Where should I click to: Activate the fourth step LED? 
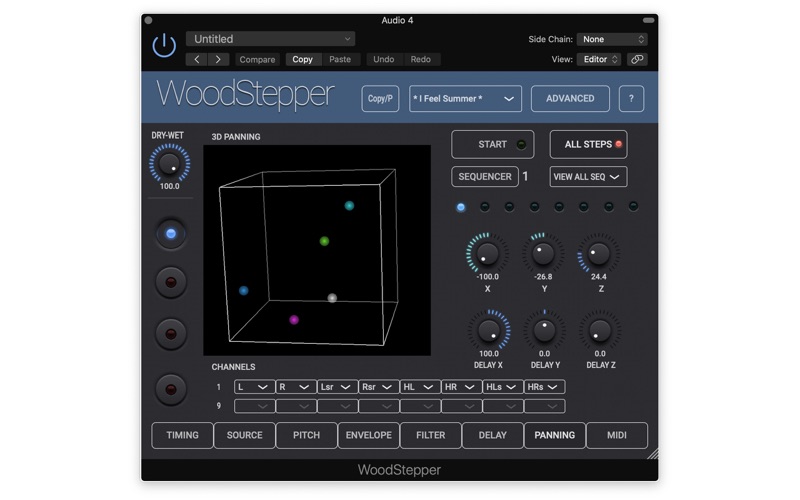point(534,207)
